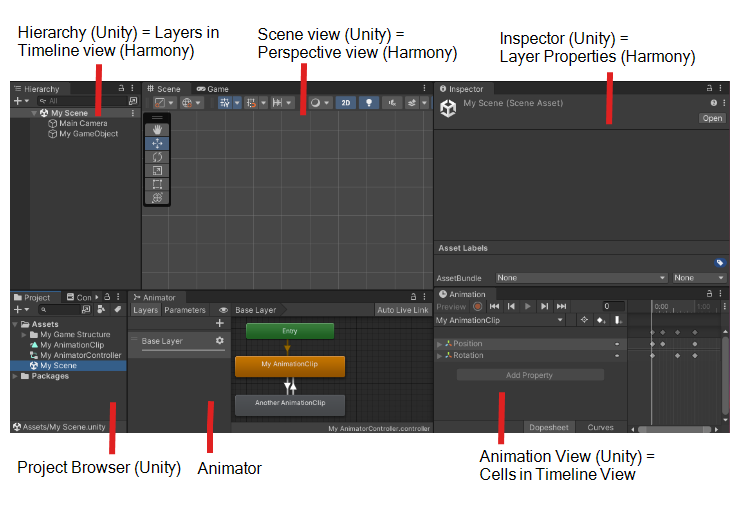
Task: Open Base Layer gear settings in Animator
Action: (219, 341)
